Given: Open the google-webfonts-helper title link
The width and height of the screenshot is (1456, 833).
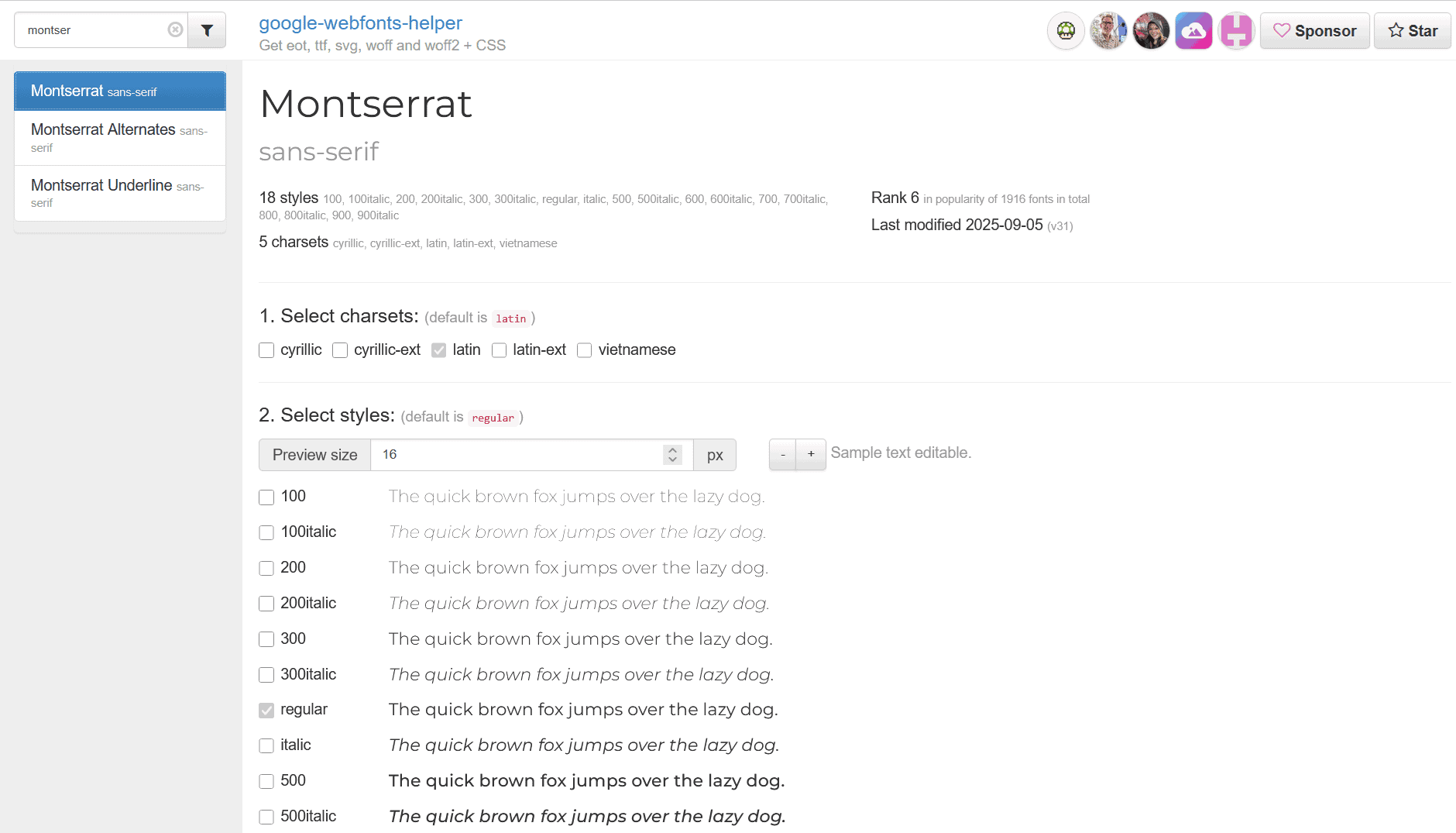Looking at the screenshot, I should (360, 23).
